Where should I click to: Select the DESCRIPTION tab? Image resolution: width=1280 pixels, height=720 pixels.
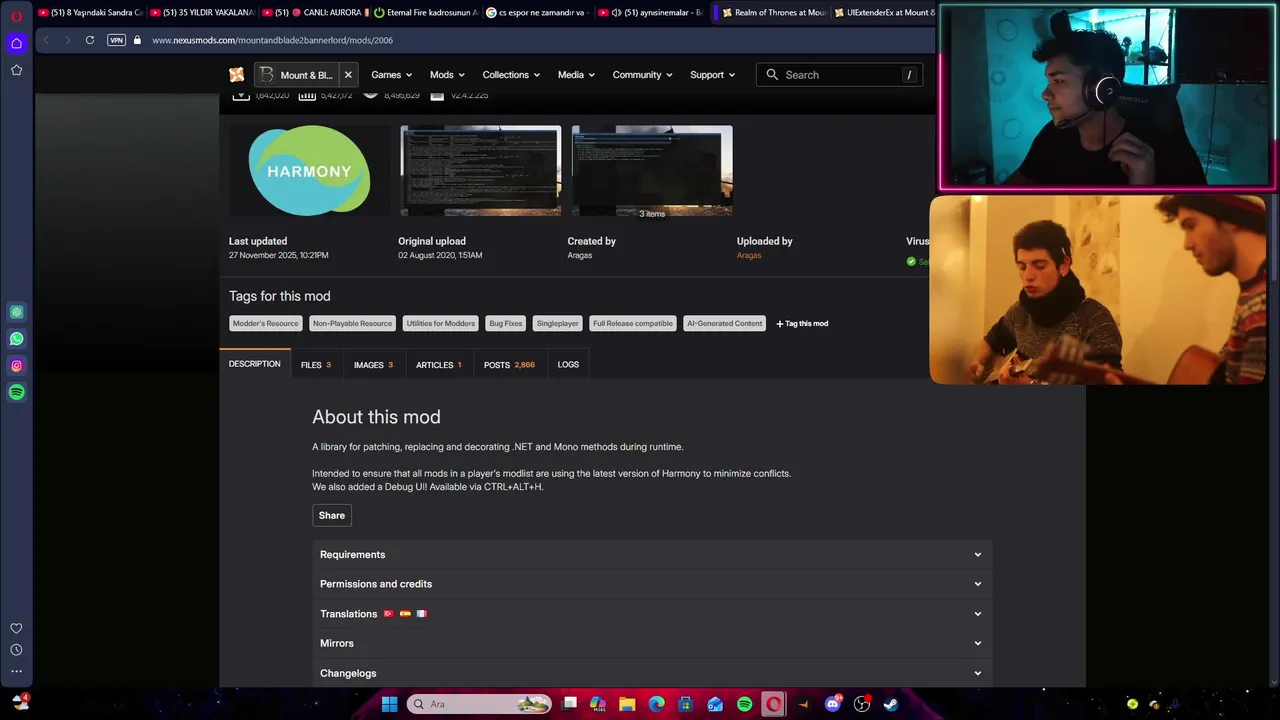pos(254,364)
